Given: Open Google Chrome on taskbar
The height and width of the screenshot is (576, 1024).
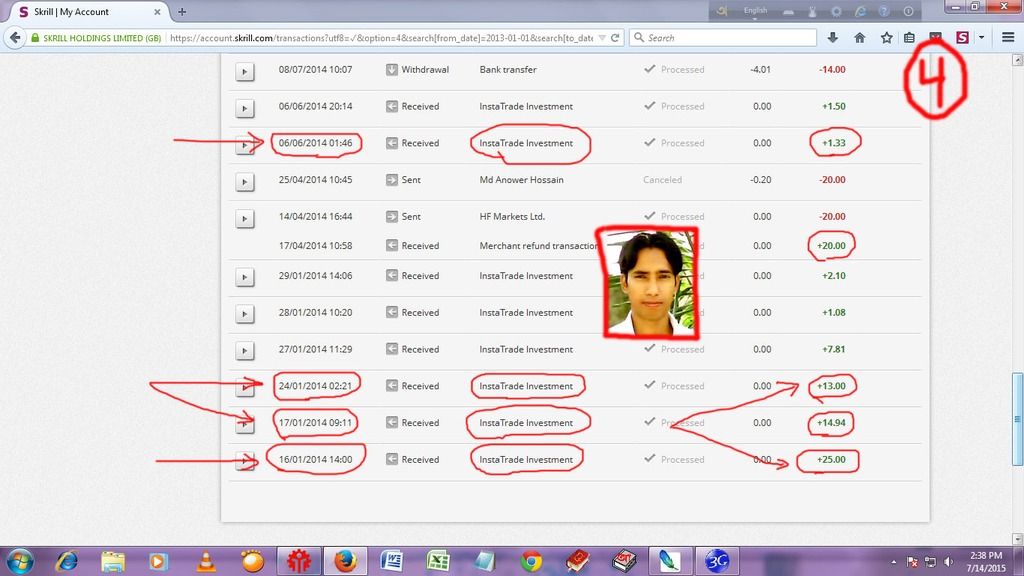Looking at the screenshot, I should (x=531, y=561).
